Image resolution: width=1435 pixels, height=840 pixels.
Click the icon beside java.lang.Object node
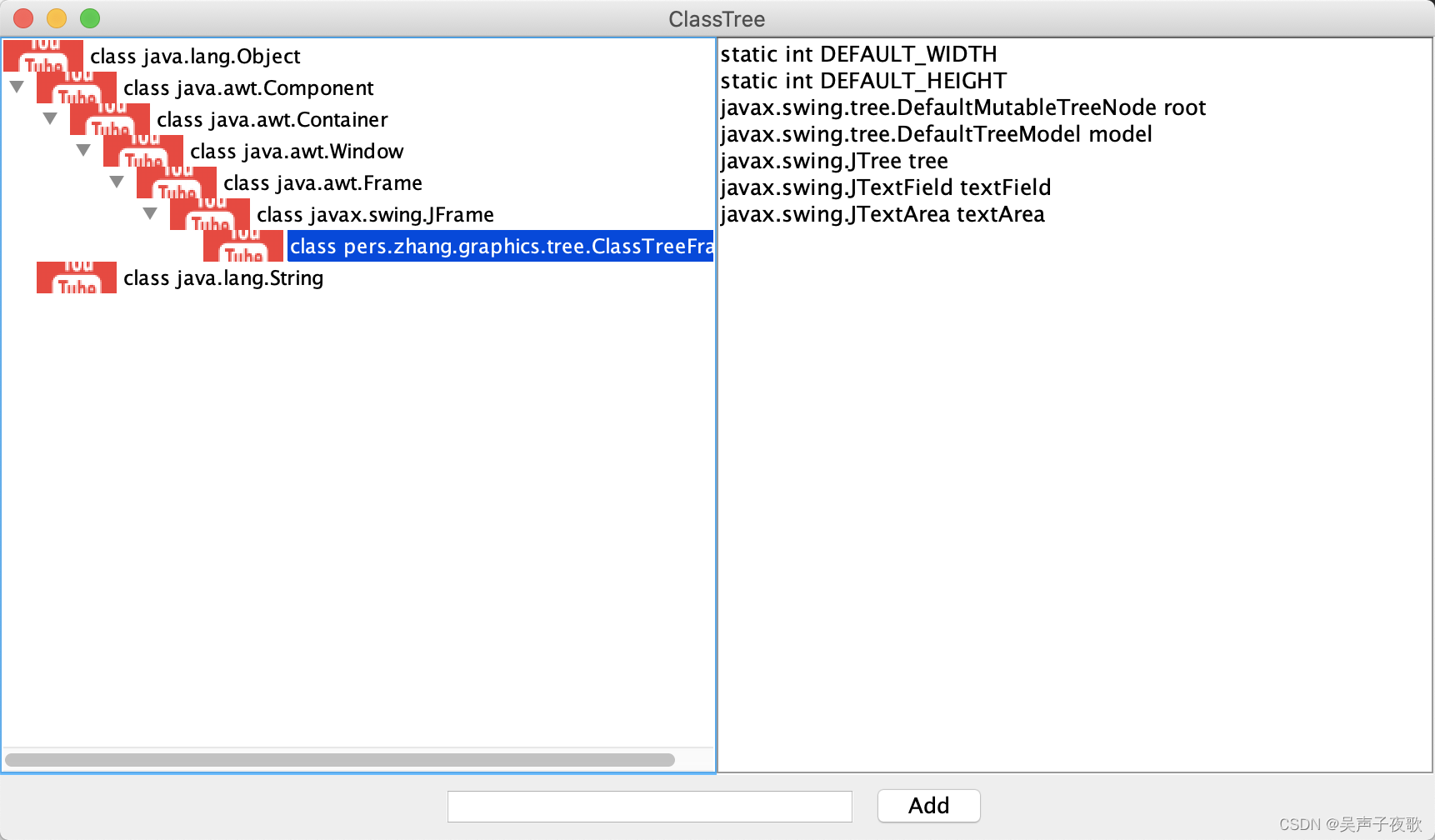pos(43,56)
